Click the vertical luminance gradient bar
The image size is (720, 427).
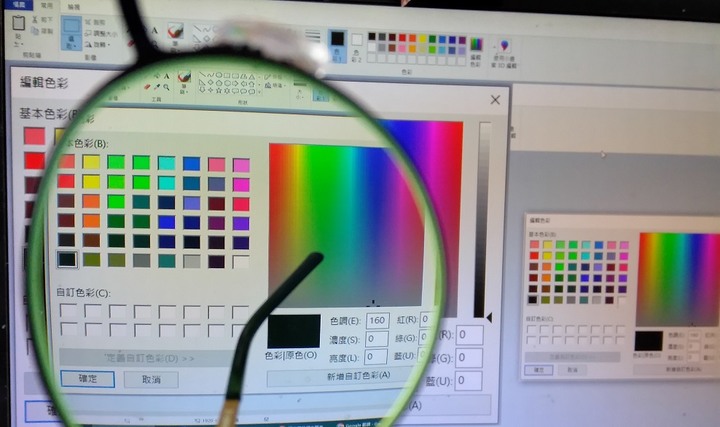(482, 219)
